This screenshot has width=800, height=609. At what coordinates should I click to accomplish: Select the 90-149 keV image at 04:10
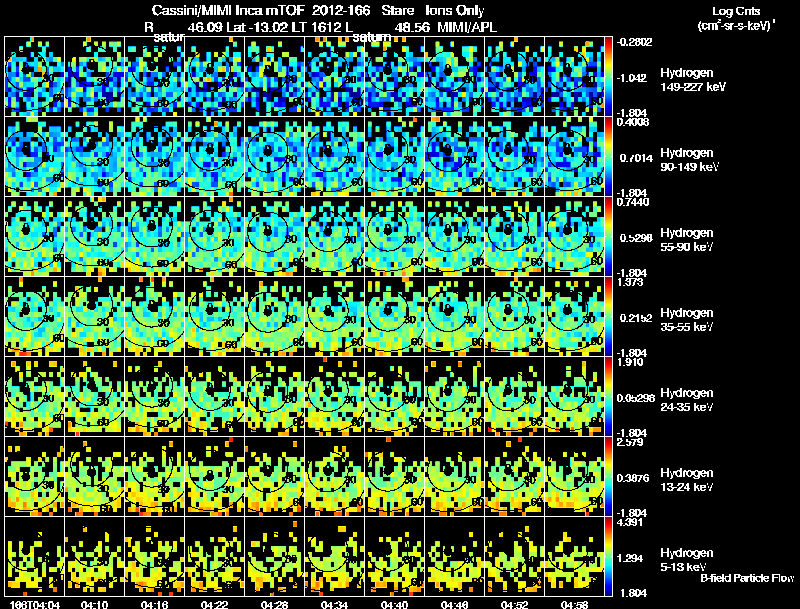point(94,156)
